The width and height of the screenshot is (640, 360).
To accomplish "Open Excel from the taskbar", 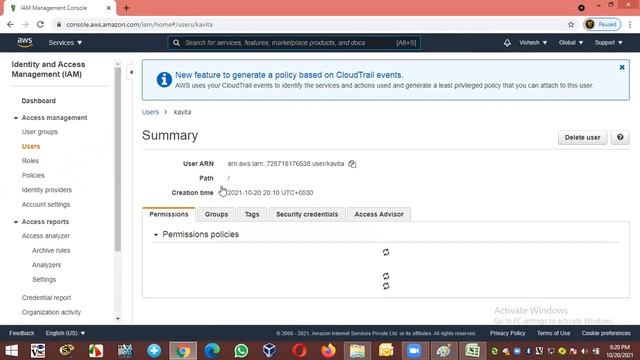I will click(x=473, y=351).
